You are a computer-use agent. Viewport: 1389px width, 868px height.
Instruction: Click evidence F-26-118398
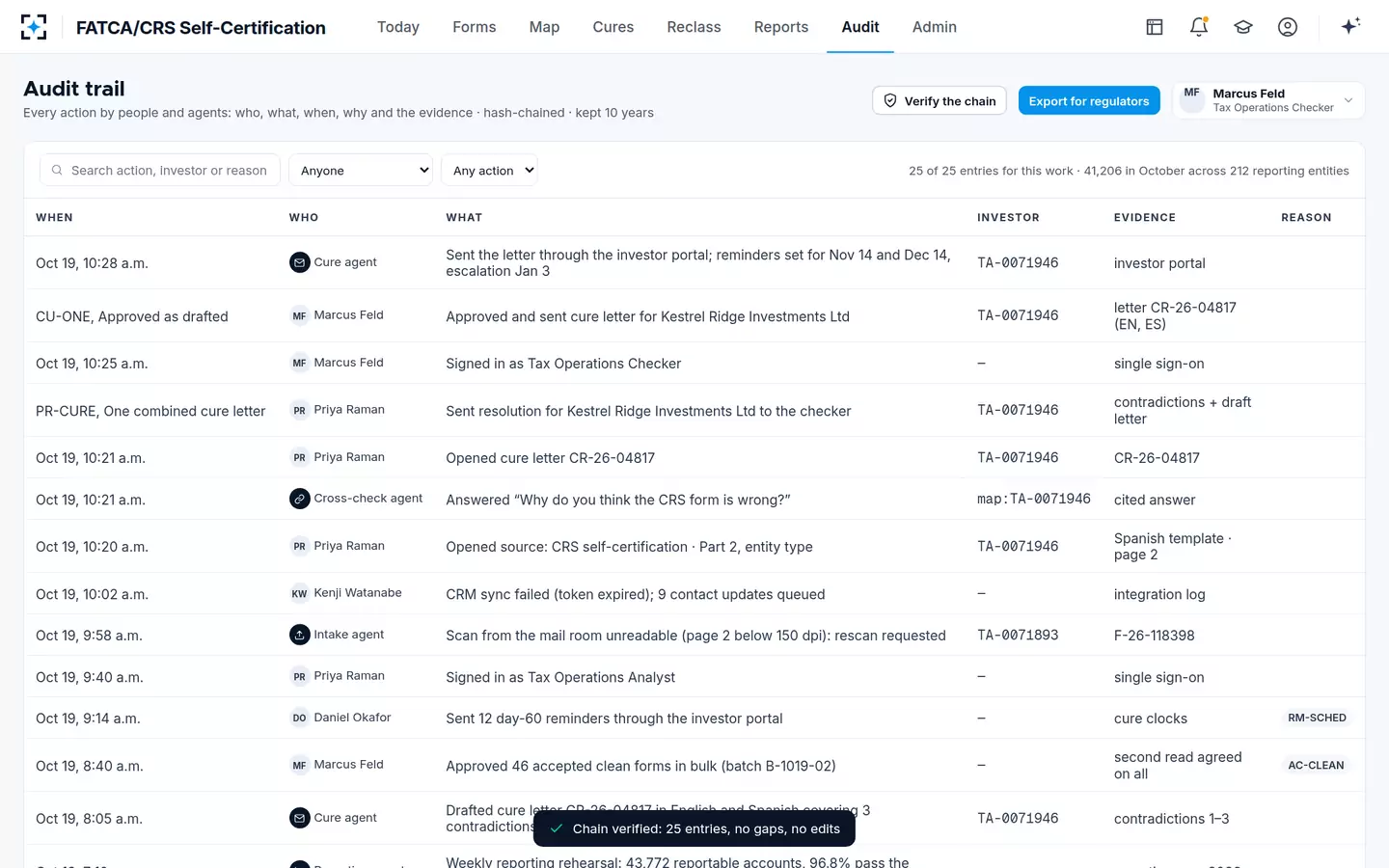click(1154, 635)
